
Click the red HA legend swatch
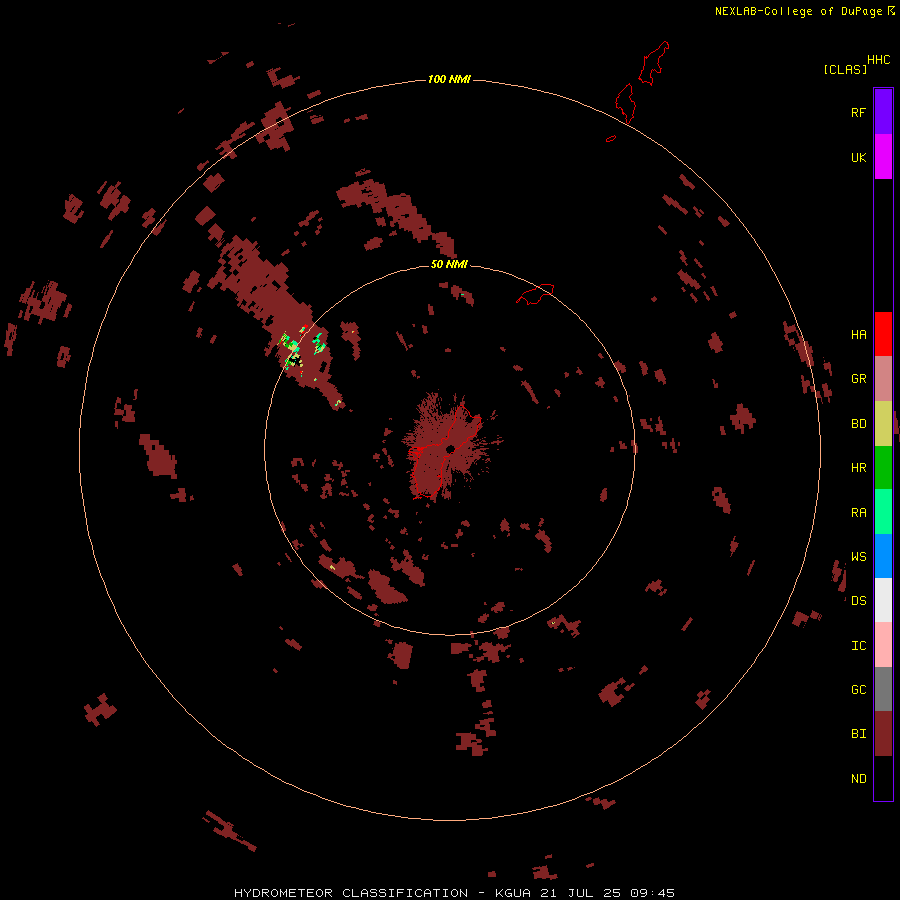coord(883,334)
